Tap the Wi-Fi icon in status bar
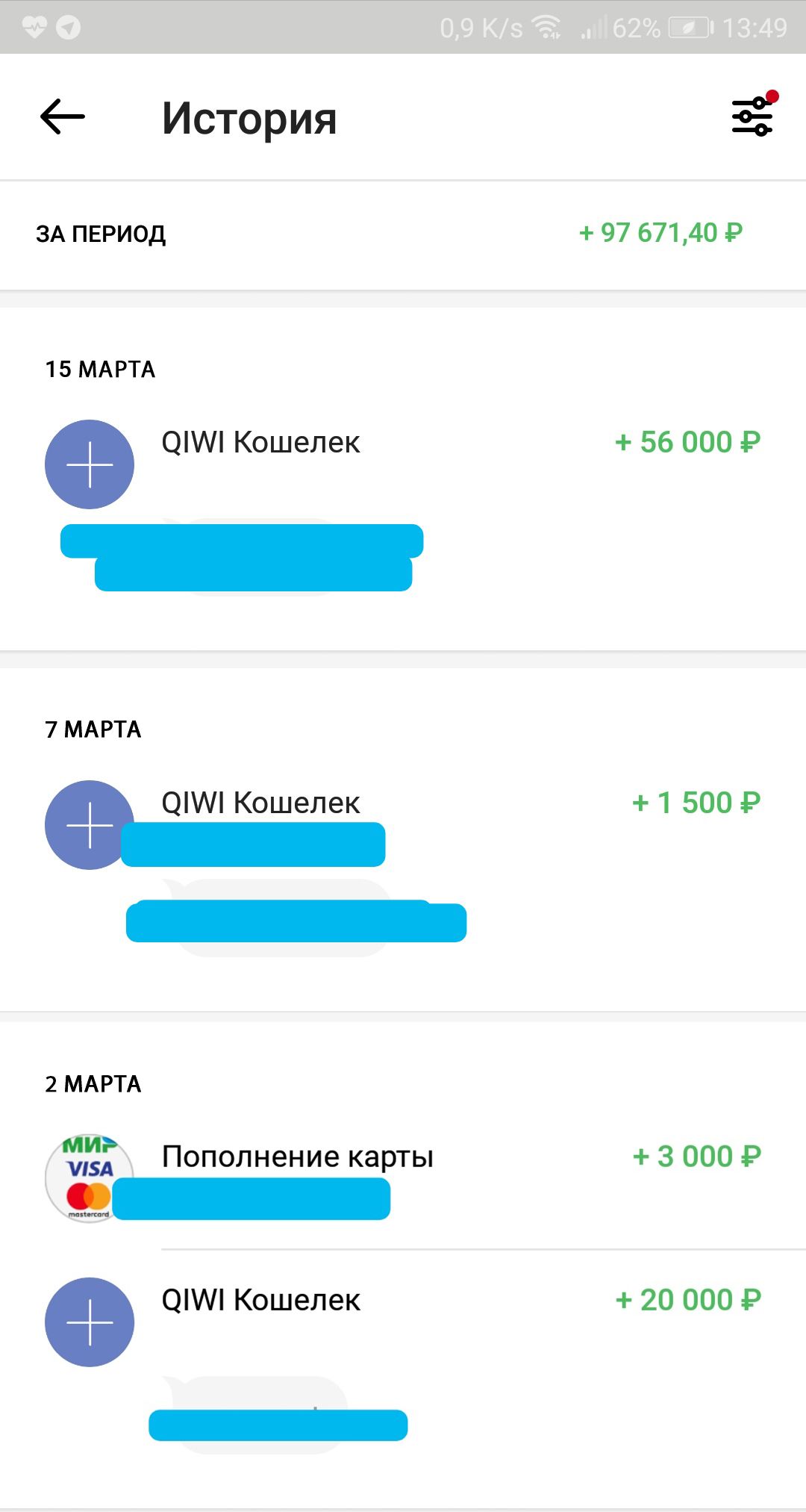This screenshot has height=1512, width=806. pos(547,28)
